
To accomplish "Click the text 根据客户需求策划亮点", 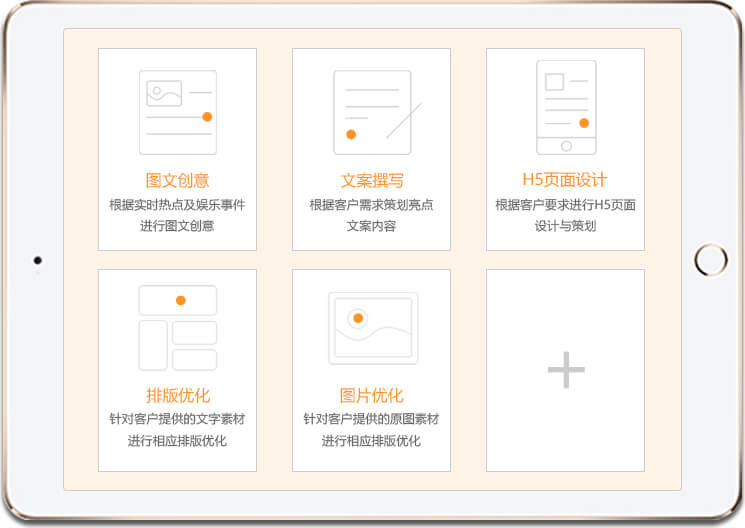I will [x=372, y=205].
